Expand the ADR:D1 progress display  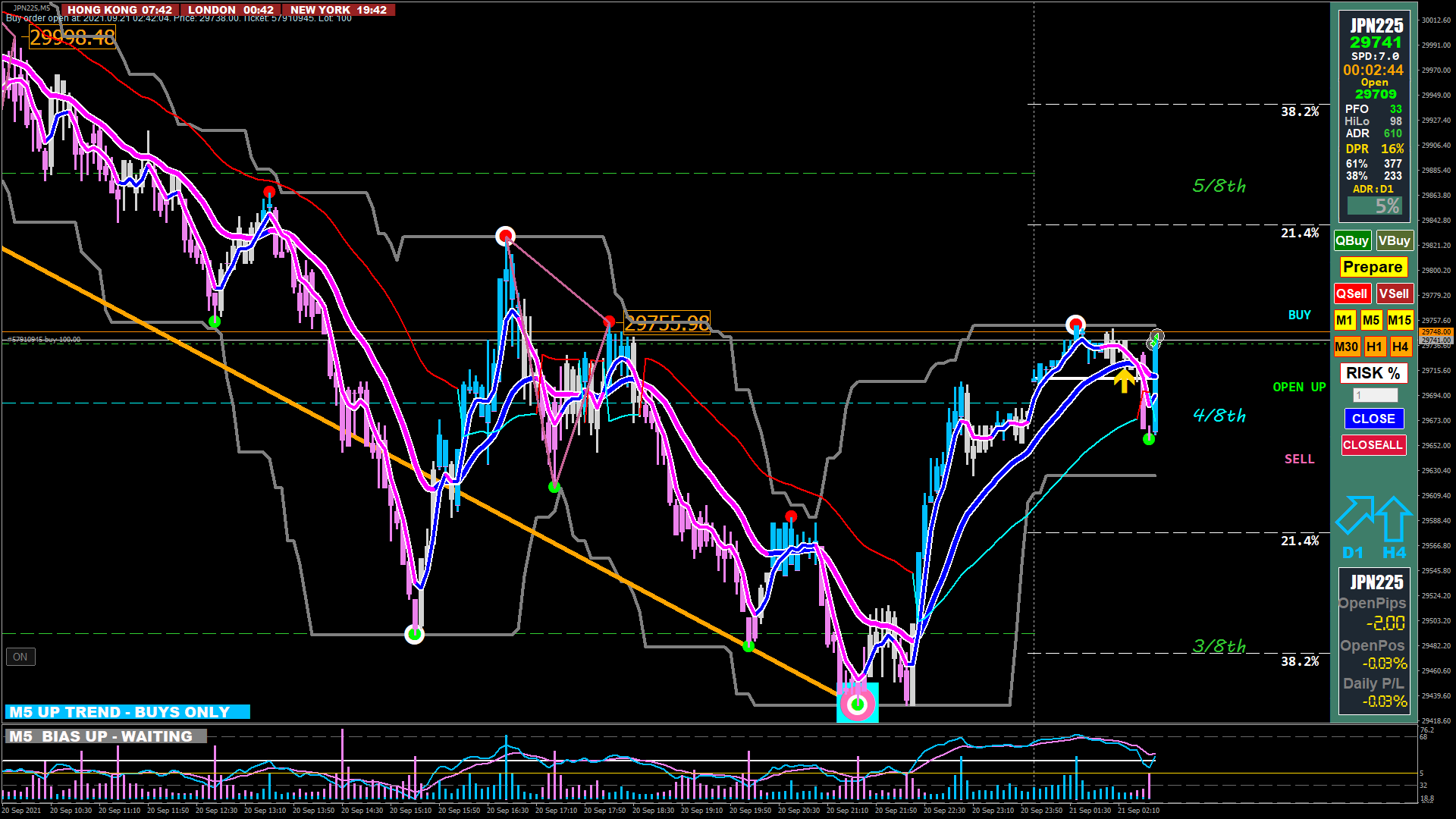1373,189
